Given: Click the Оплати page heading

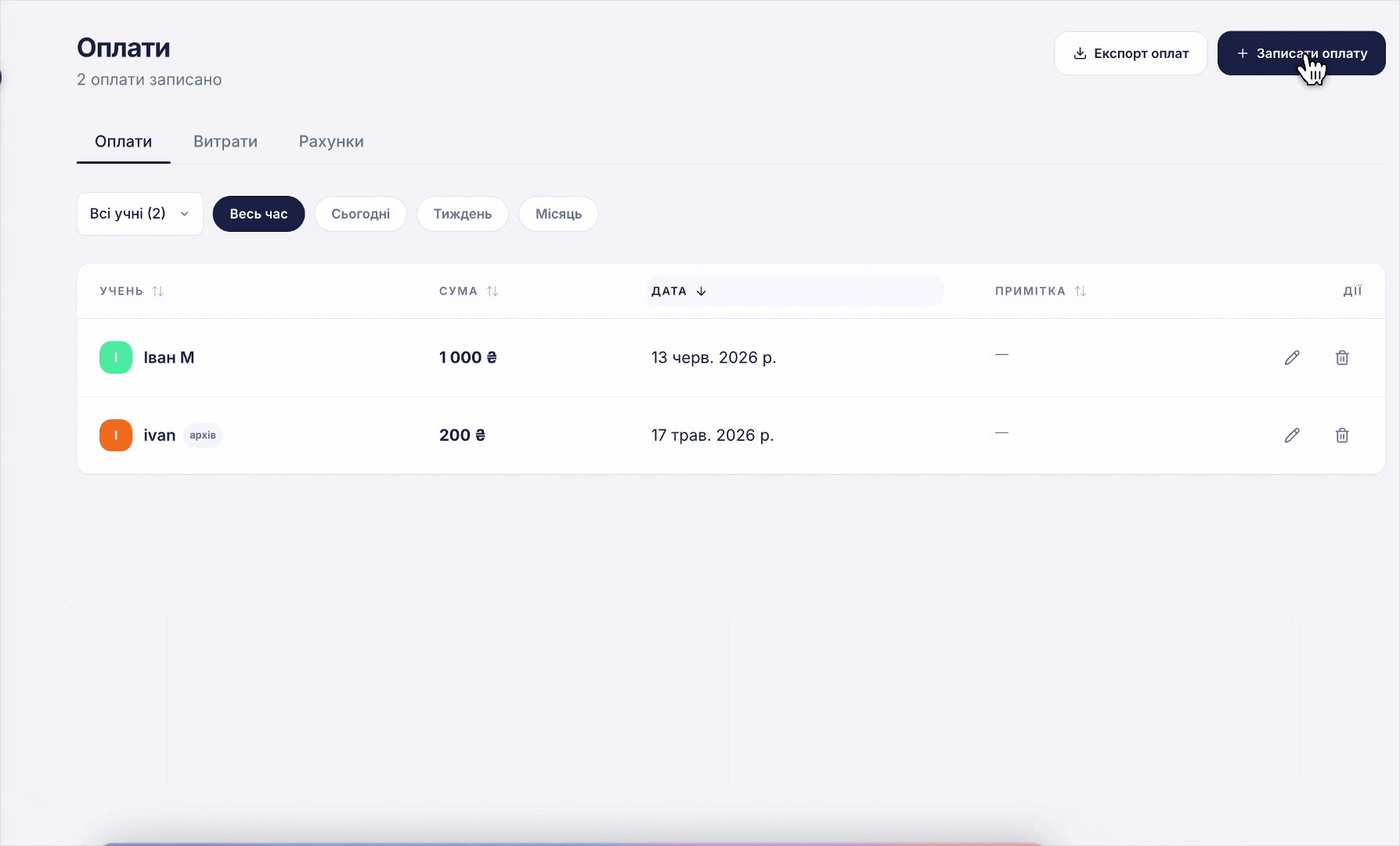Looking at the screenshot, I should coord(124,48).
